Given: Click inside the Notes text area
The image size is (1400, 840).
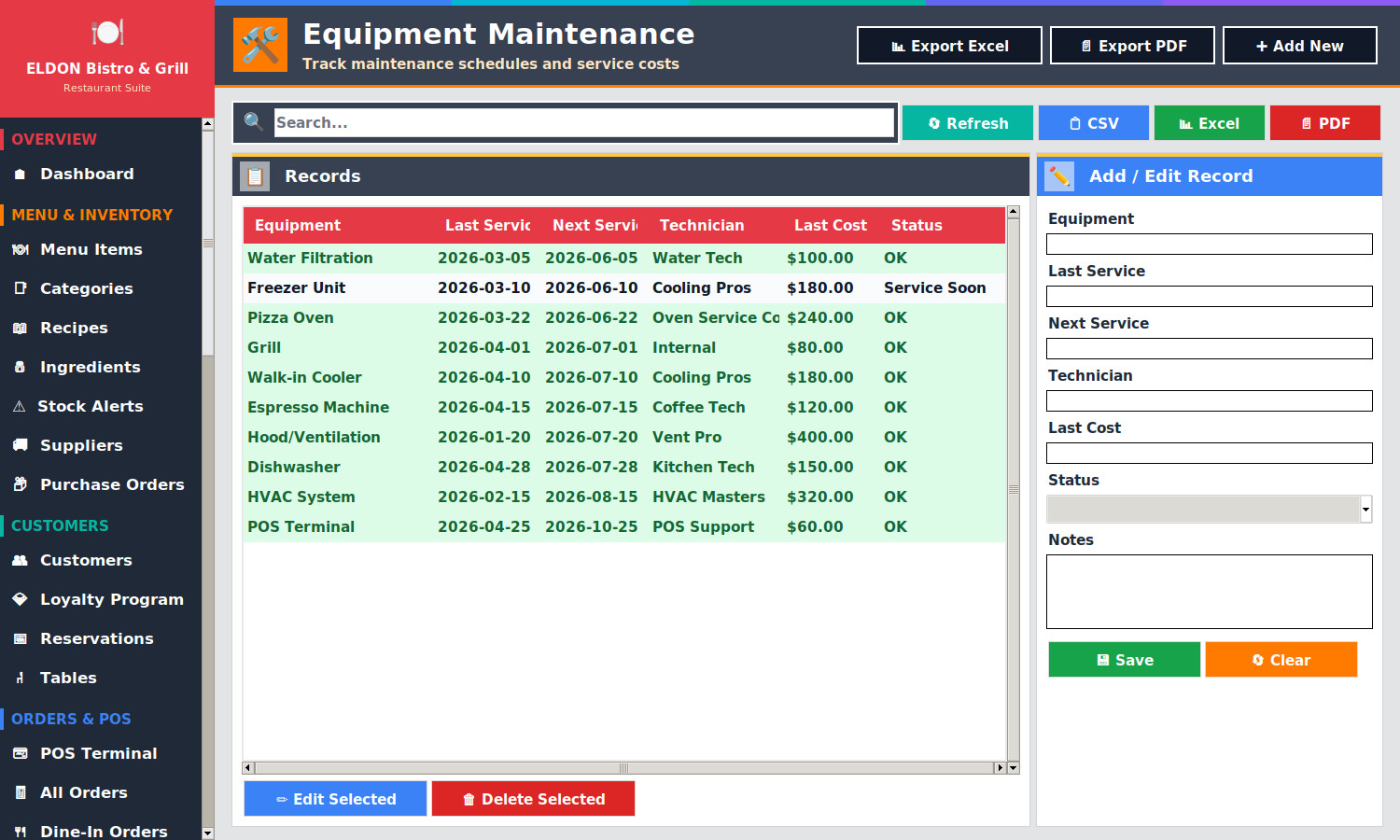Looking at the screenshot, I should (1210, 592).
